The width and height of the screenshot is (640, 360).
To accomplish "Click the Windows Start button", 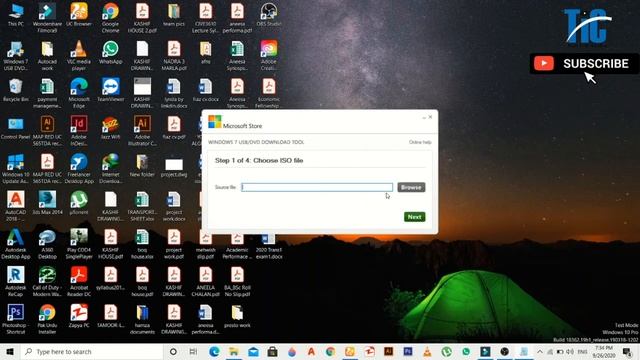I will pos(10,351).
